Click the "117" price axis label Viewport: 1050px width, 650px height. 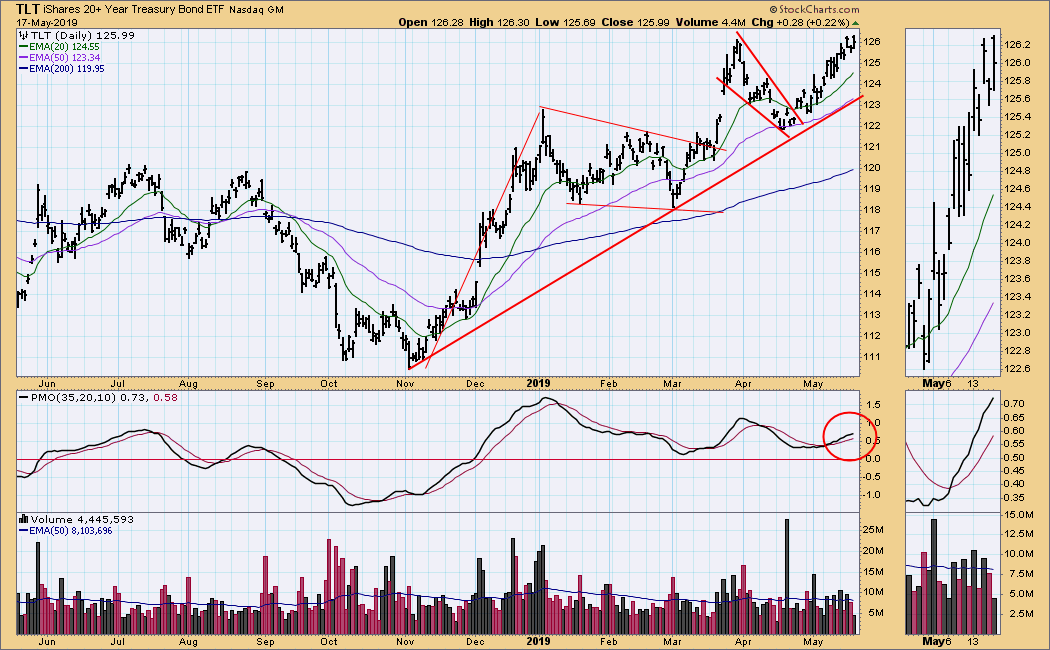coord(871,230)
